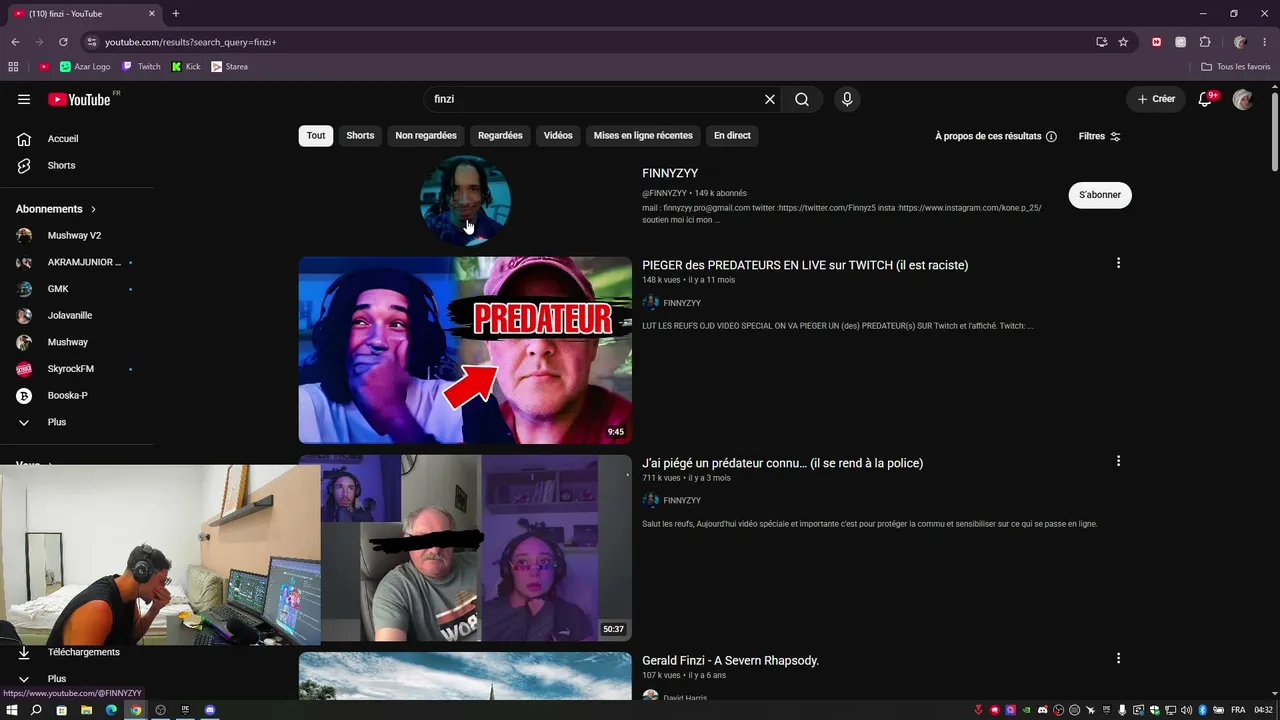Open Microsoft Edge from the taskbar

point(111,710)
